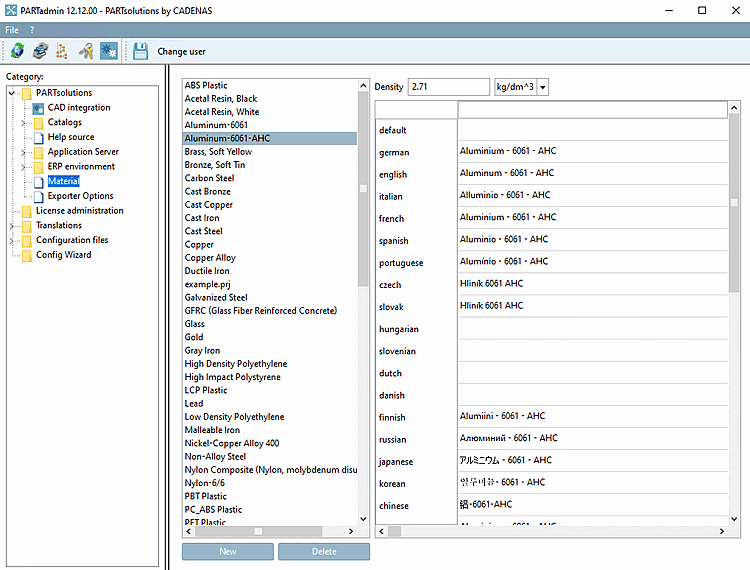Click the Help source document icon

(39, 138)
